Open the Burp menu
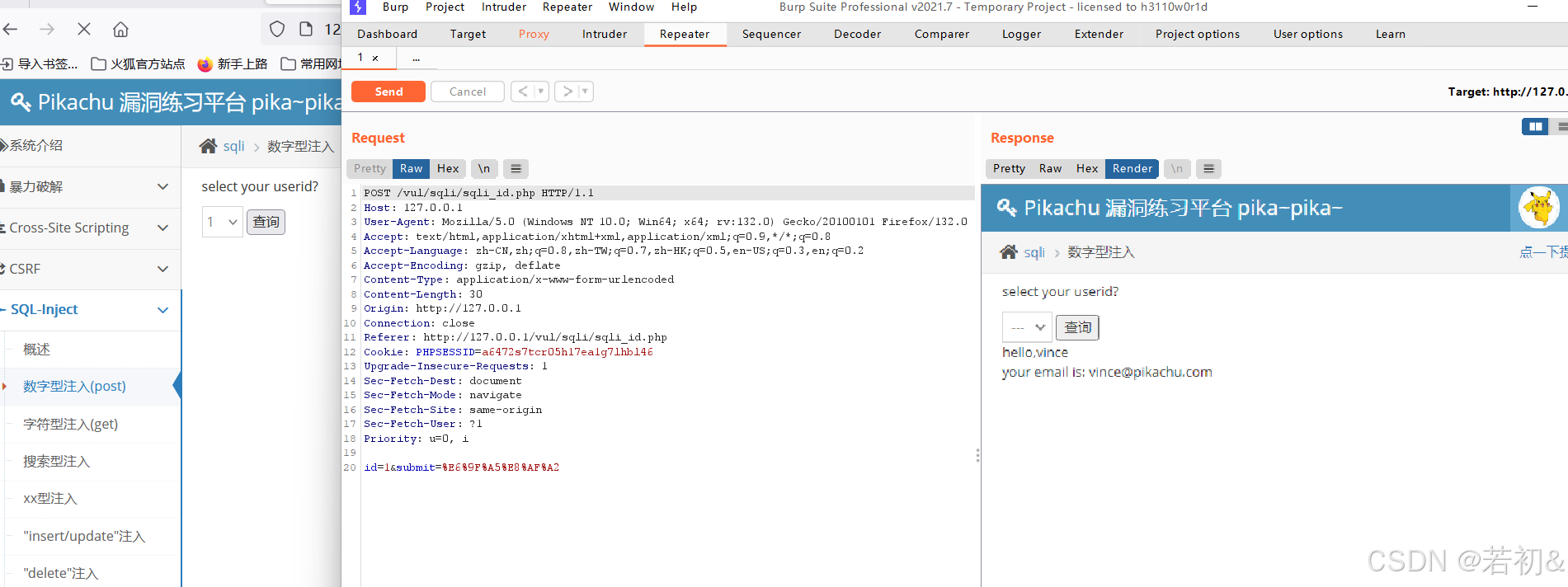Screen dimensions: 1568x587 pos(395,7)
